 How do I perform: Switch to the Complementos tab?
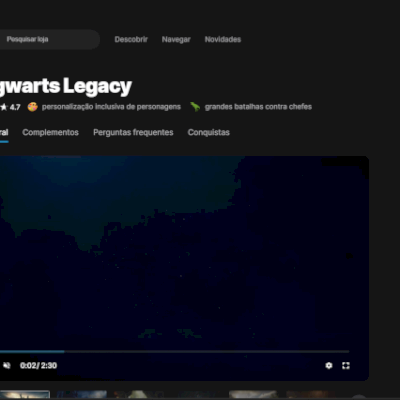(50, 132)
